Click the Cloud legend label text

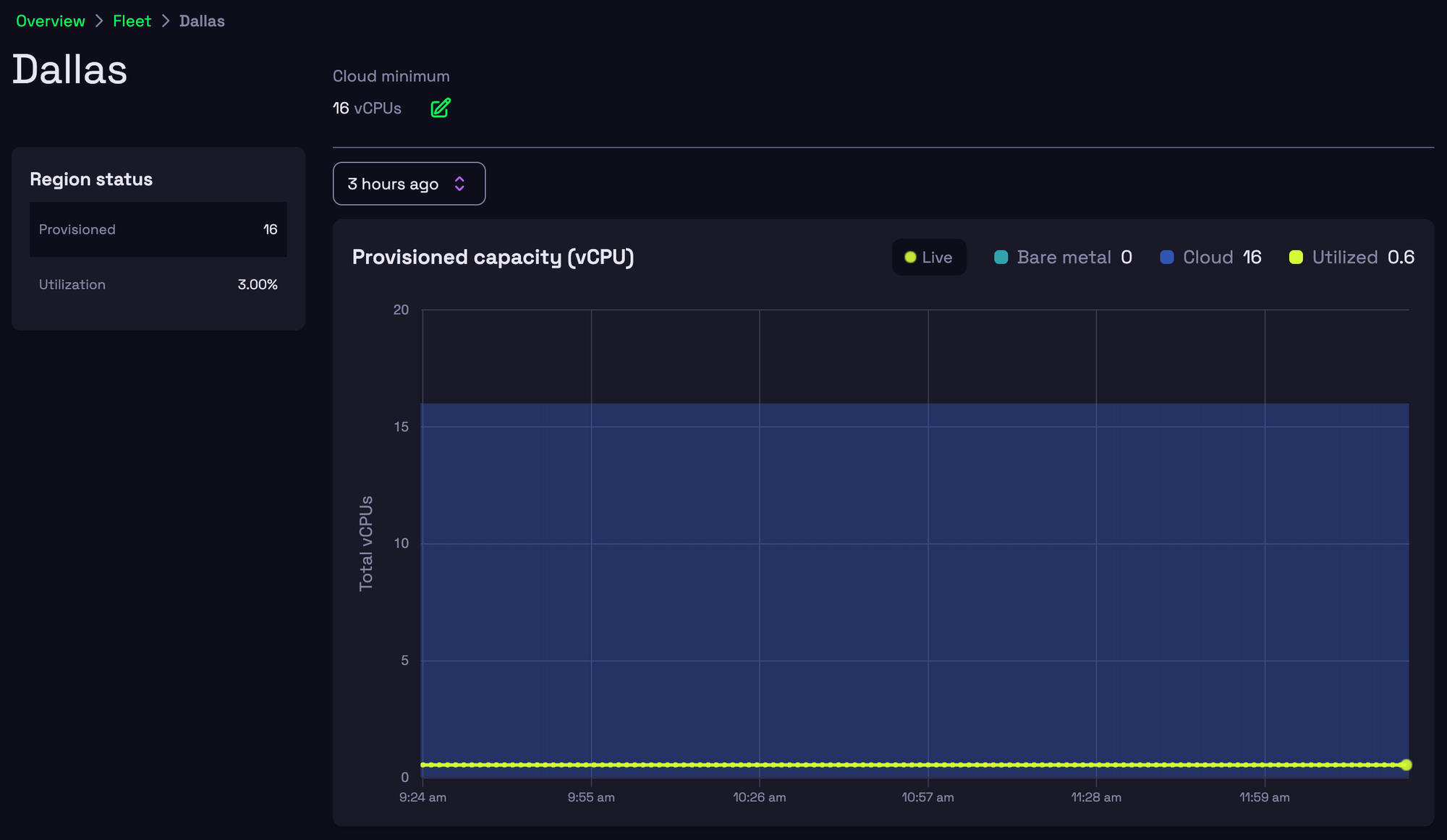pos(1208,258)
